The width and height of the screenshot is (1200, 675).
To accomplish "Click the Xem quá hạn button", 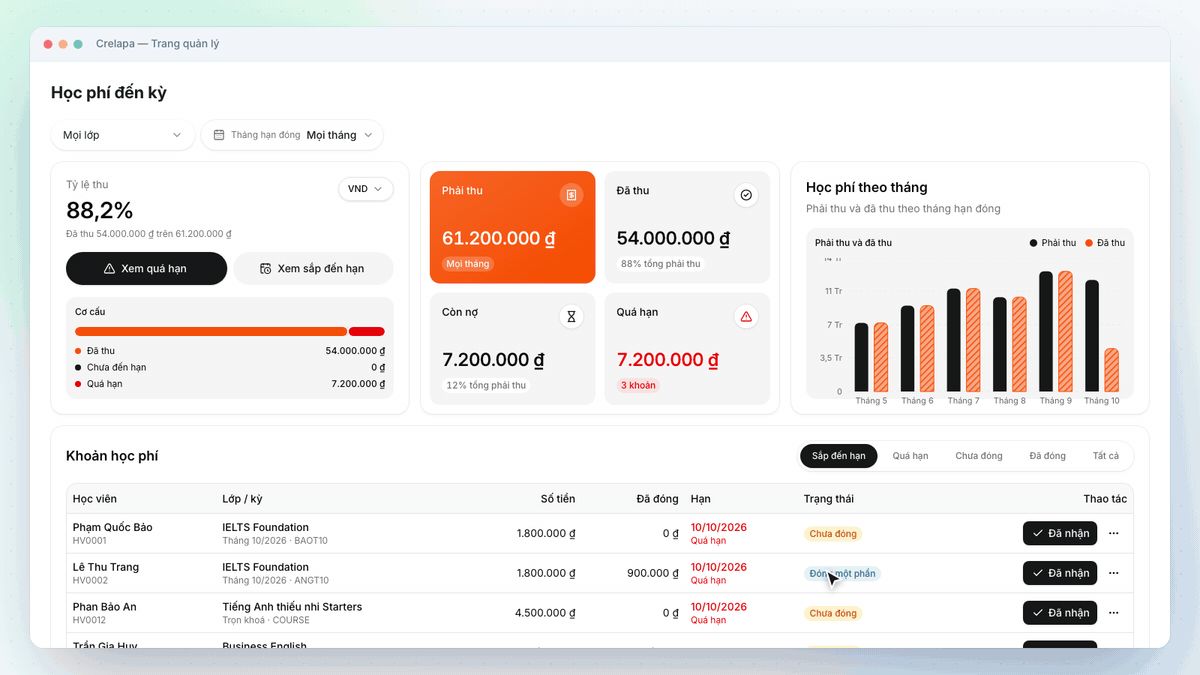I will [x=146, y=269].
